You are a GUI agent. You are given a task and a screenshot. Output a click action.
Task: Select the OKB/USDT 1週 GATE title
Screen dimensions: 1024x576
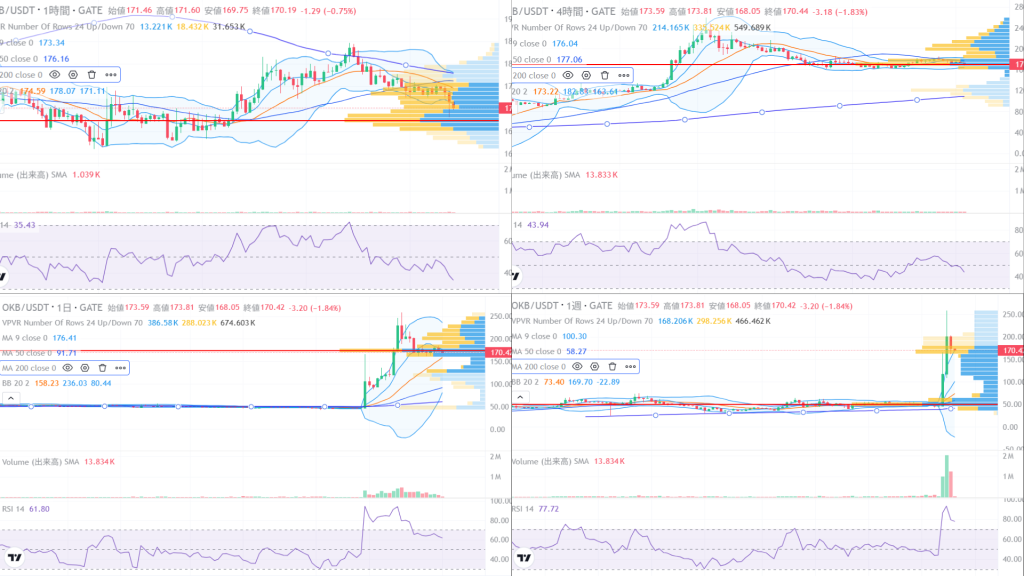click(x=562, y=306)
